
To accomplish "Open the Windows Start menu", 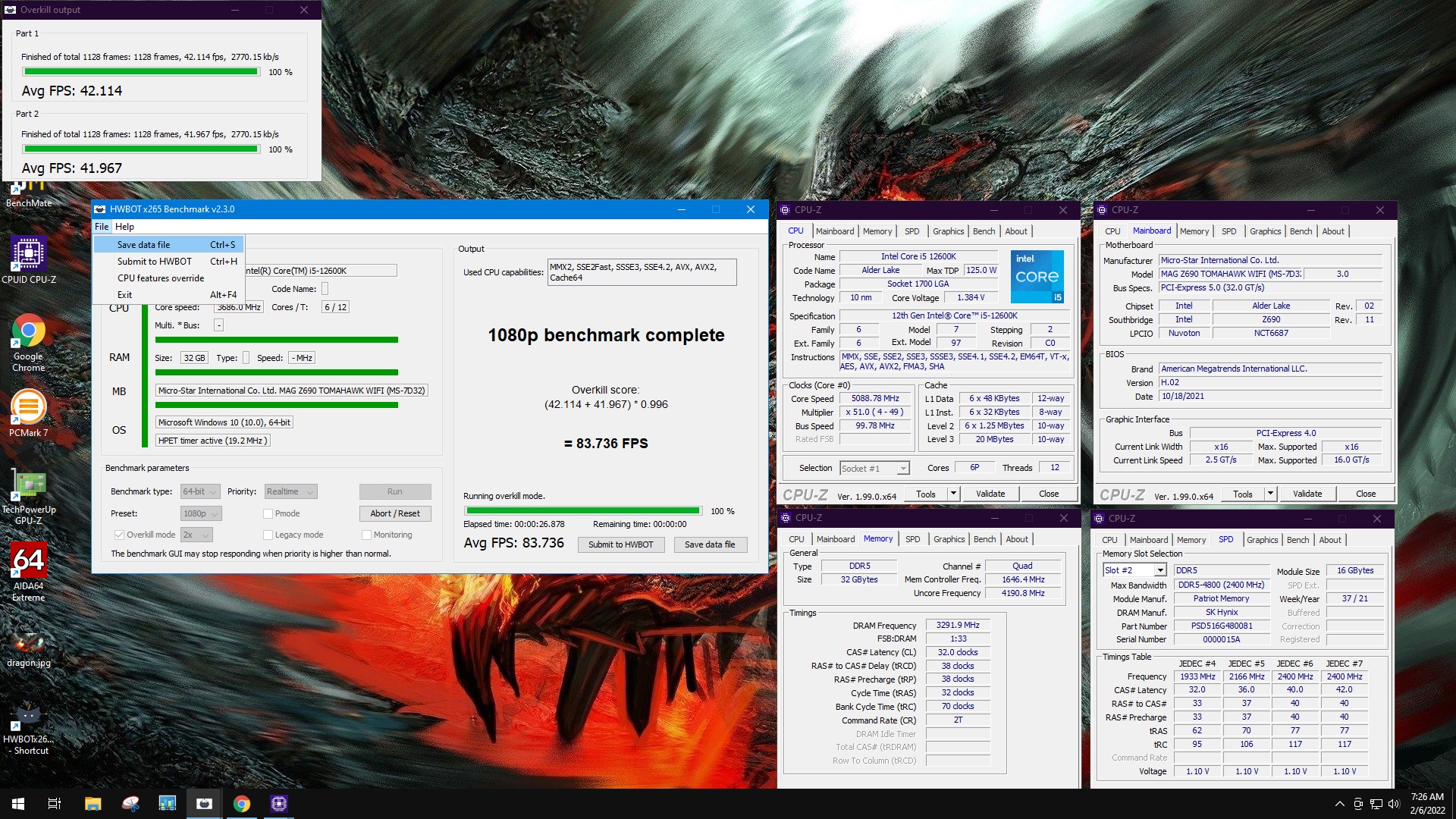I will [18, 804].
